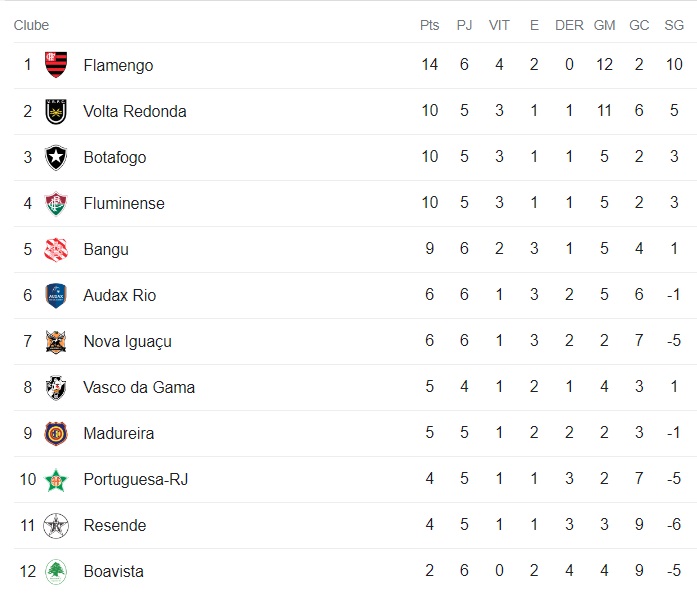The width and height of the screenshot is (697, 599).
Task: Click the Boavista club crest
Action: pyautogui.click(x=56, y=571)
